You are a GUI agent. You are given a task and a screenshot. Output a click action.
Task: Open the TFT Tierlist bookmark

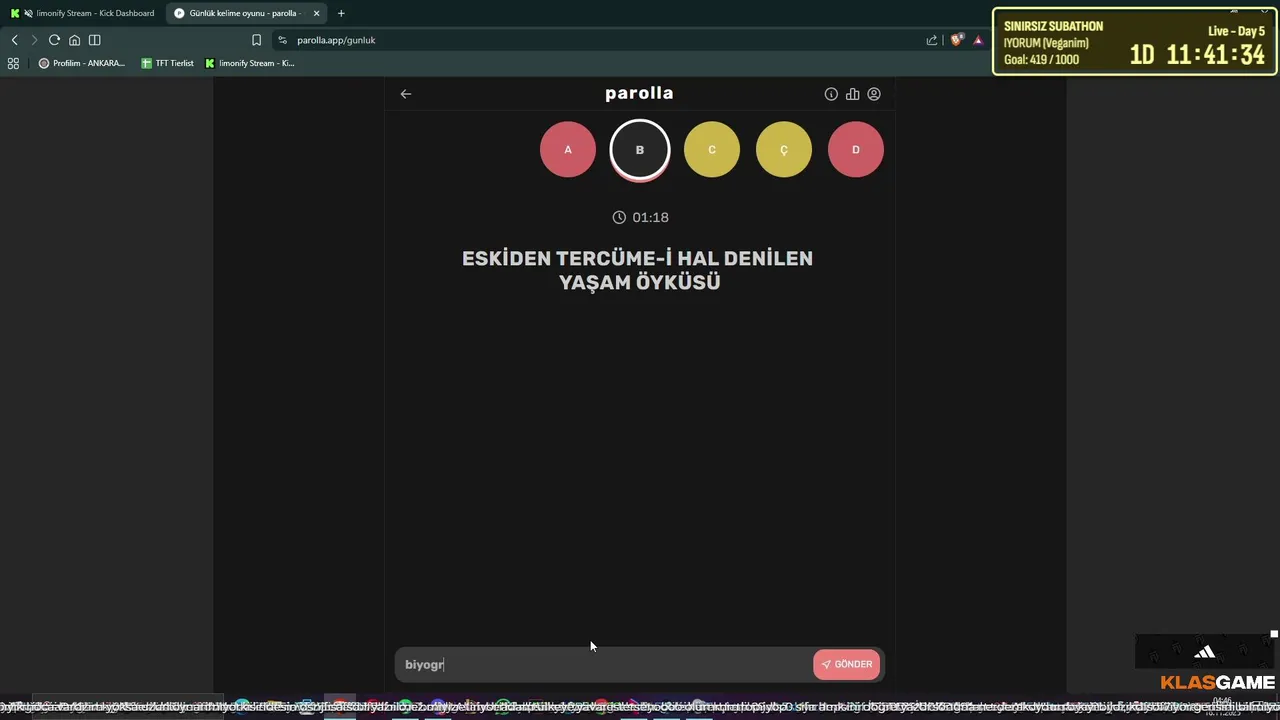(x=167, y=63)
